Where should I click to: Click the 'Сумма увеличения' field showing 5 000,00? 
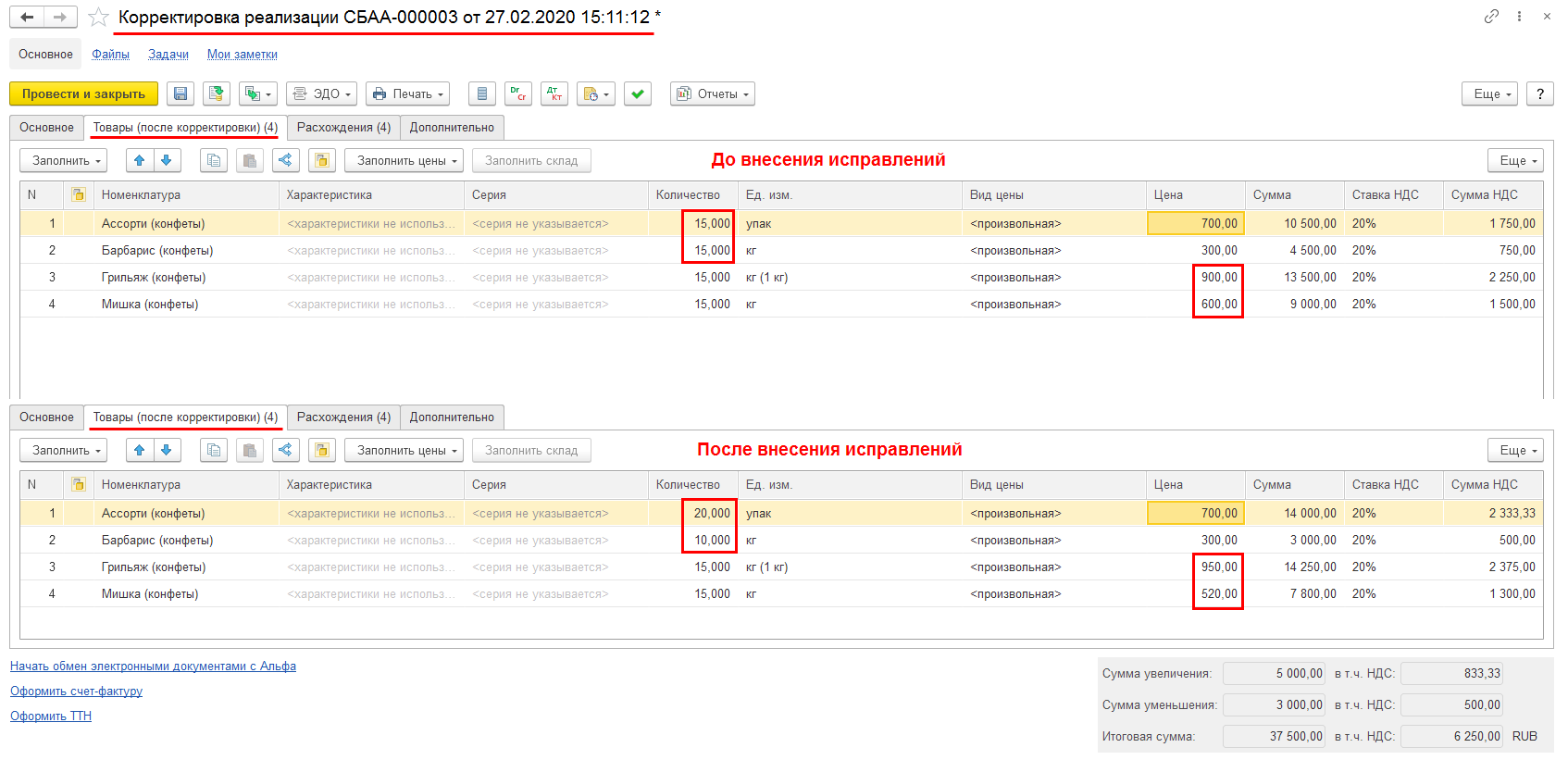[x=1275, y=673]
